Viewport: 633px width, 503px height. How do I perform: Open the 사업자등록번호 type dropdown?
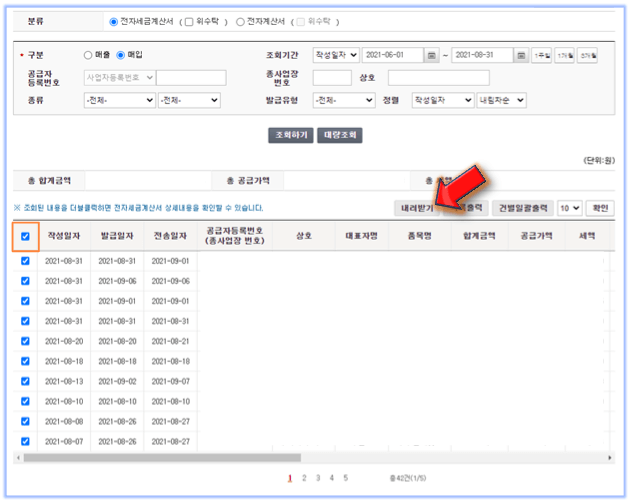tap(119, 78)
